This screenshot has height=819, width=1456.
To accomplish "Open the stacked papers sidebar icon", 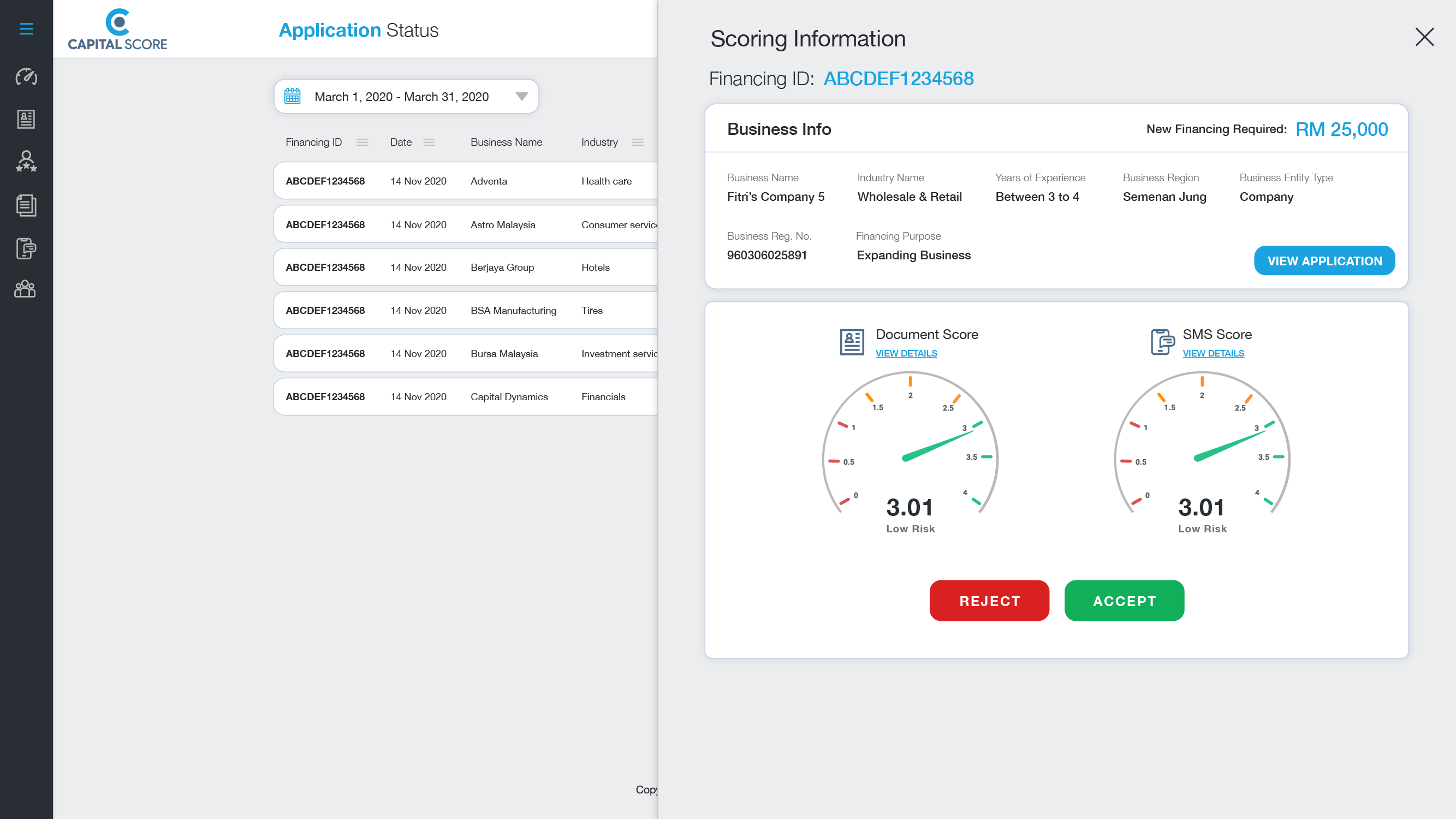I will (x=26, y=205).
